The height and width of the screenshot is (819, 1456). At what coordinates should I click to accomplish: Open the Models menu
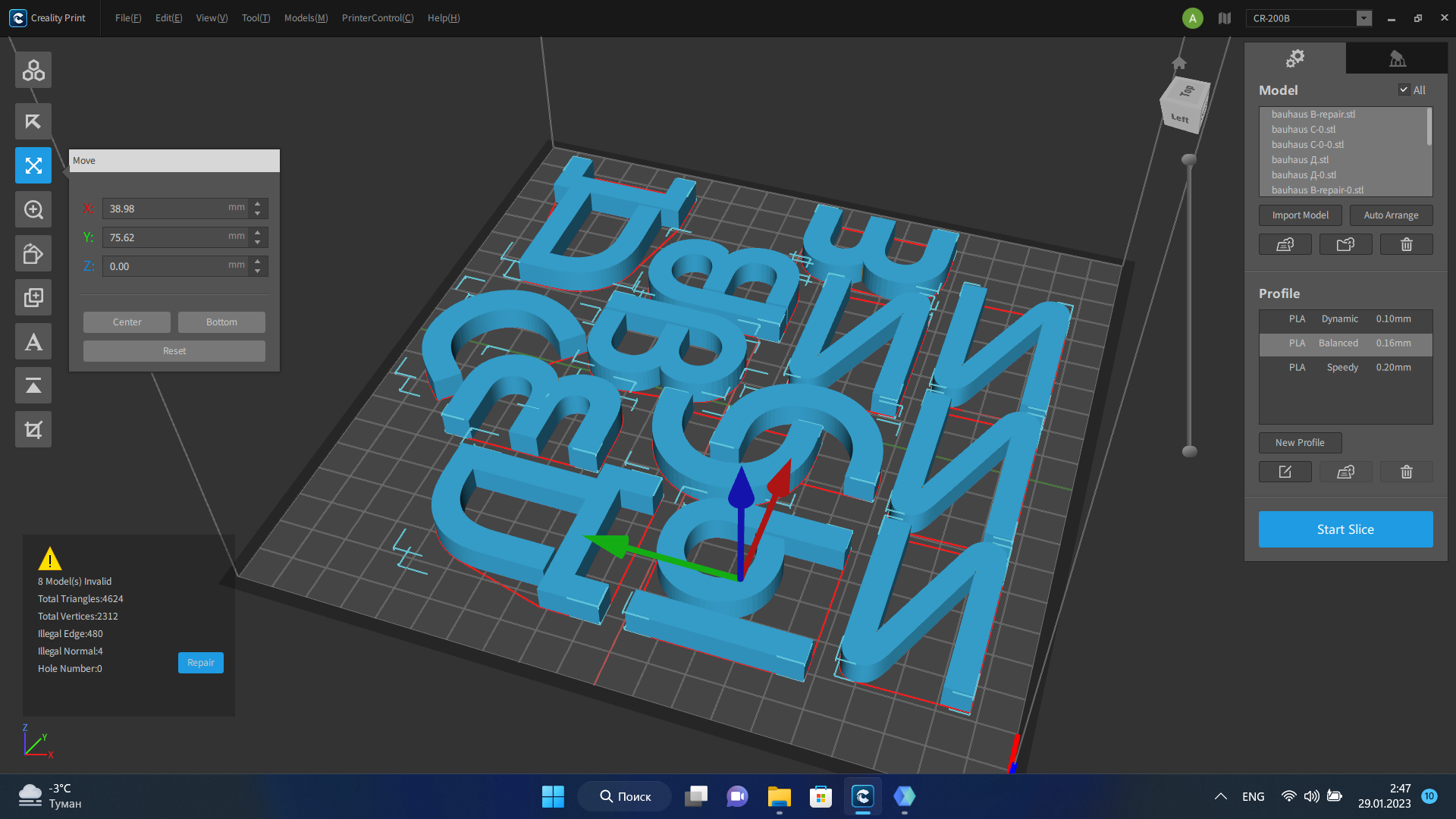coord(305,17)
